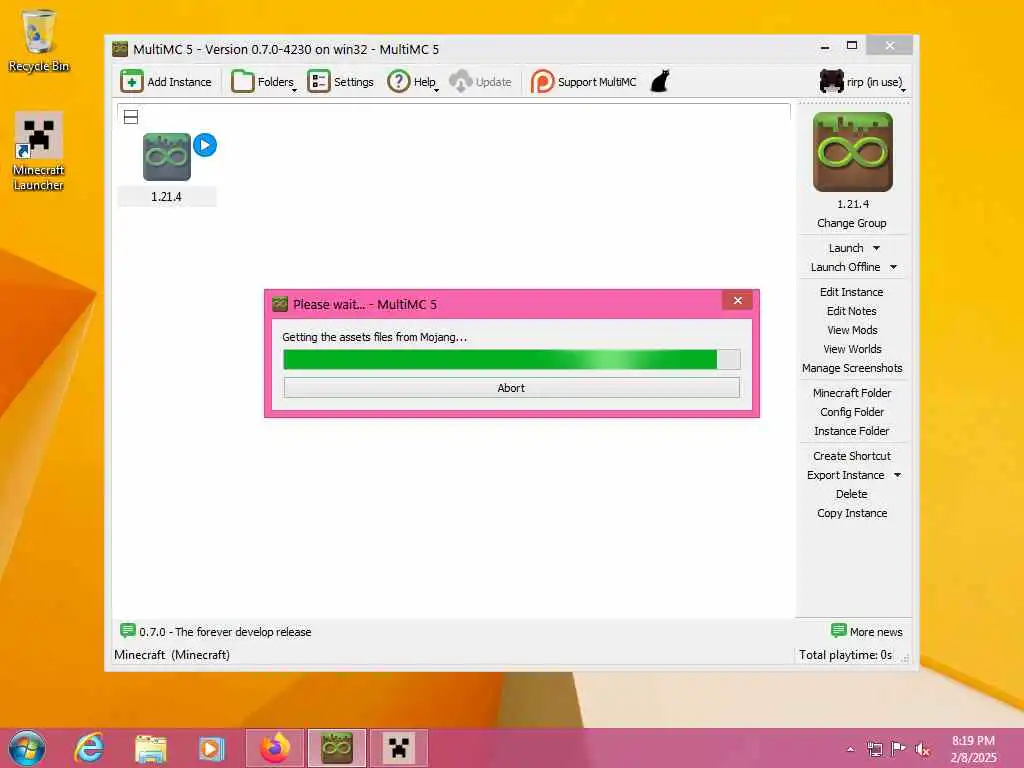Expand the Export Instance dropdown arrow

[897, 475]
